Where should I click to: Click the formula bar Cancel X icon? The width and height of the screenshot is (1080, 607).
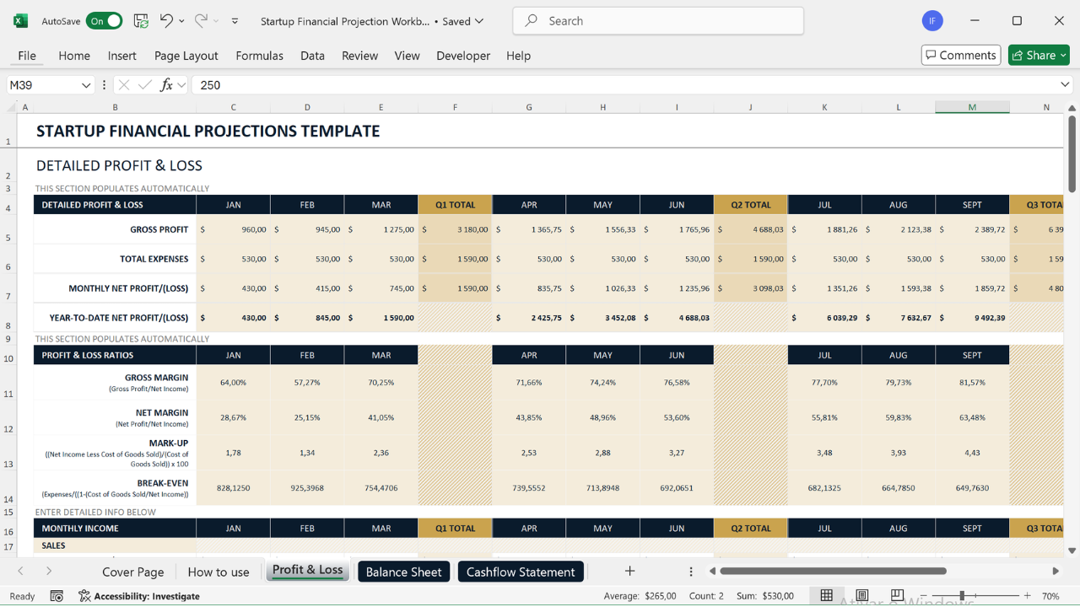click(124, 85)
